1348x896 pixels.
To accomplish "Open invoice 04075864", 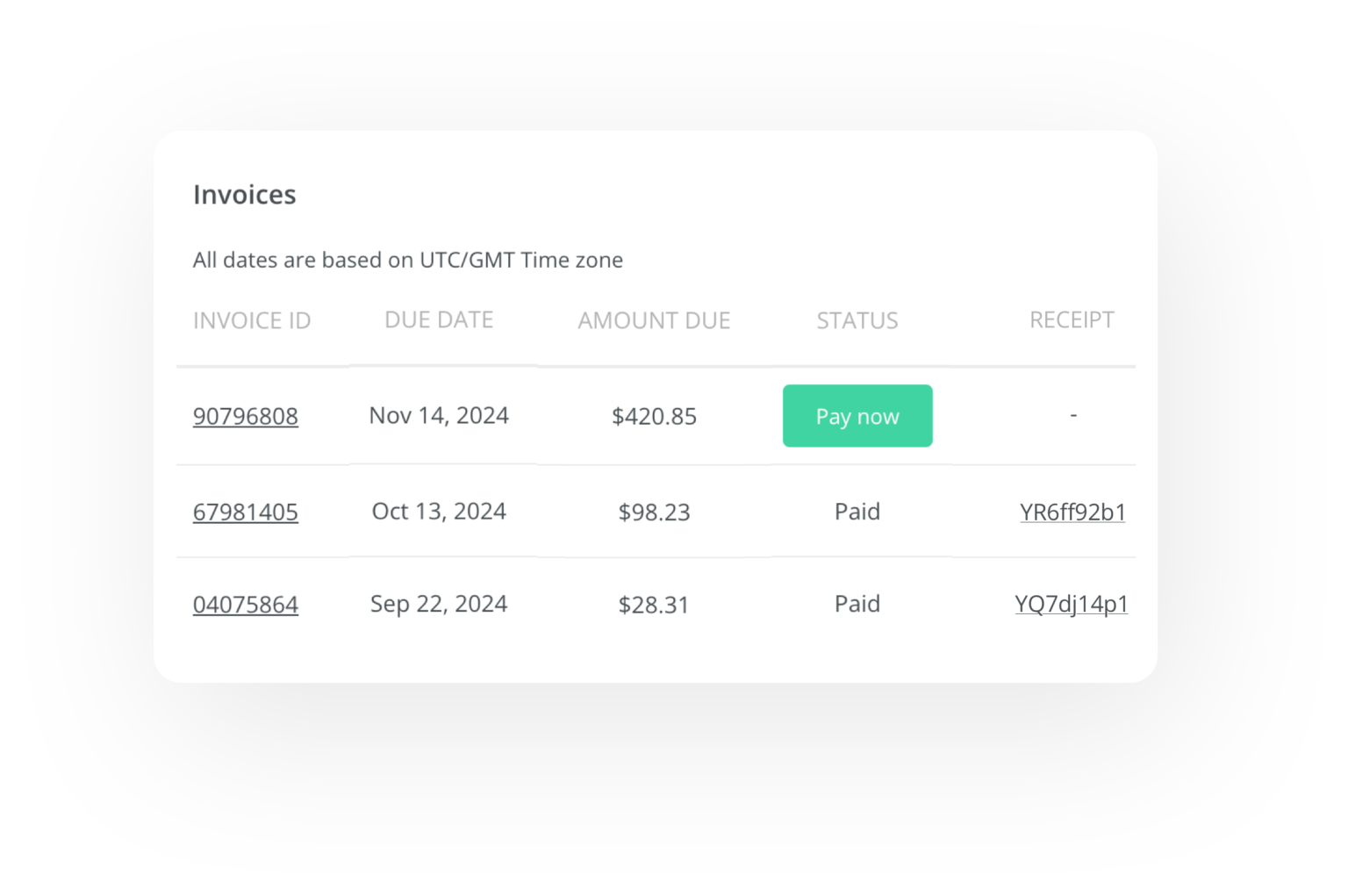I will pyautogui.click(x=246, y=605).
